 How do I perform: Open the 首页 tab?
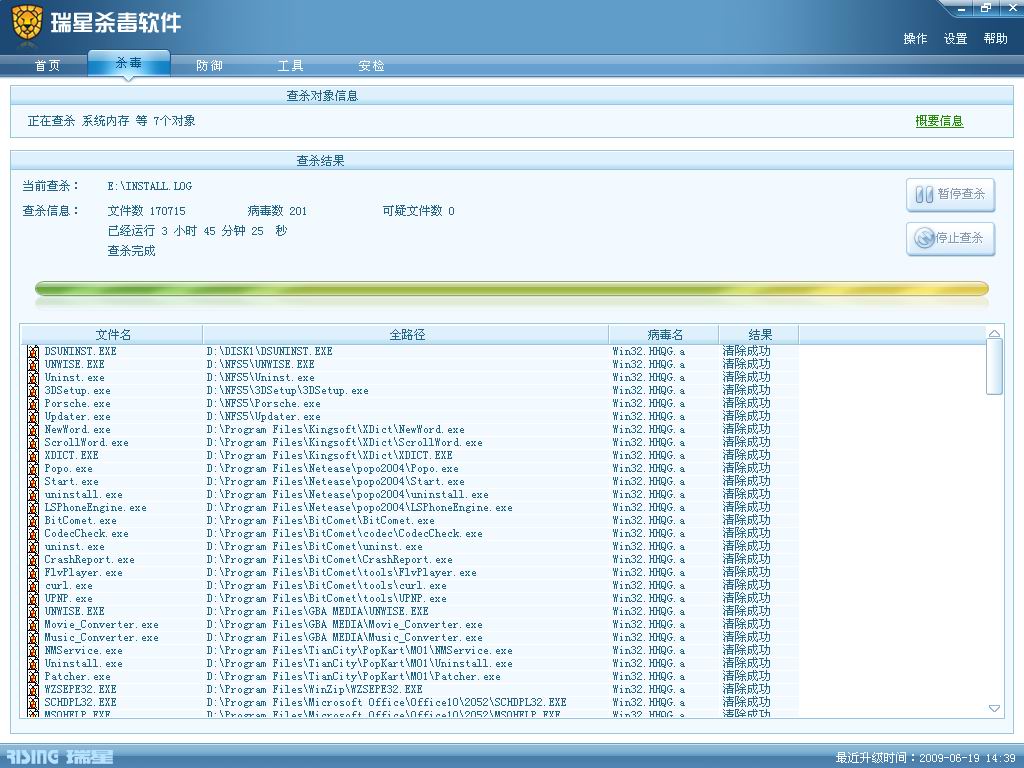(x=47, y=66)
